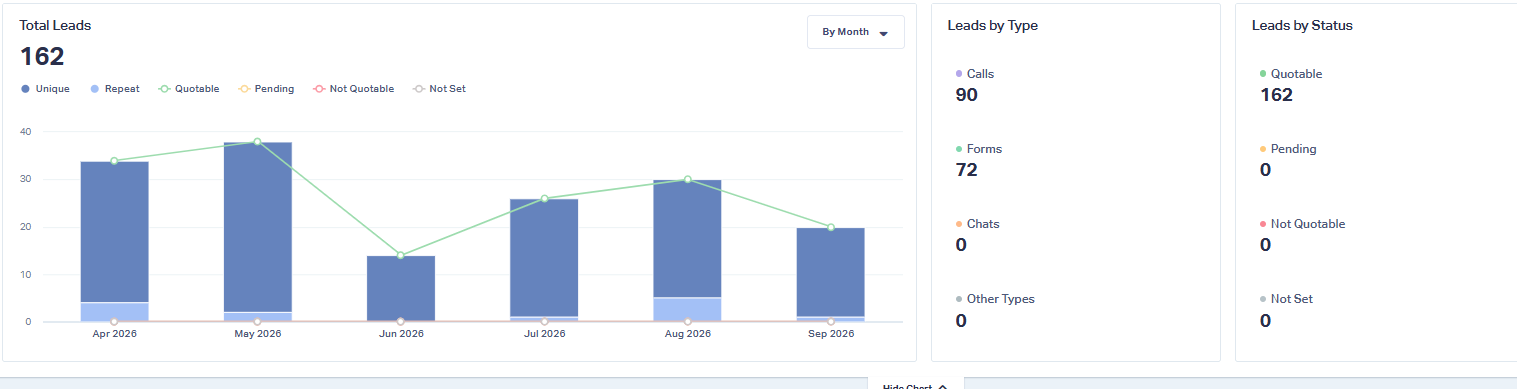Screen dimensions: 1517x389
Task: Click the Leads by Status heading
Action: (1302, 25)
